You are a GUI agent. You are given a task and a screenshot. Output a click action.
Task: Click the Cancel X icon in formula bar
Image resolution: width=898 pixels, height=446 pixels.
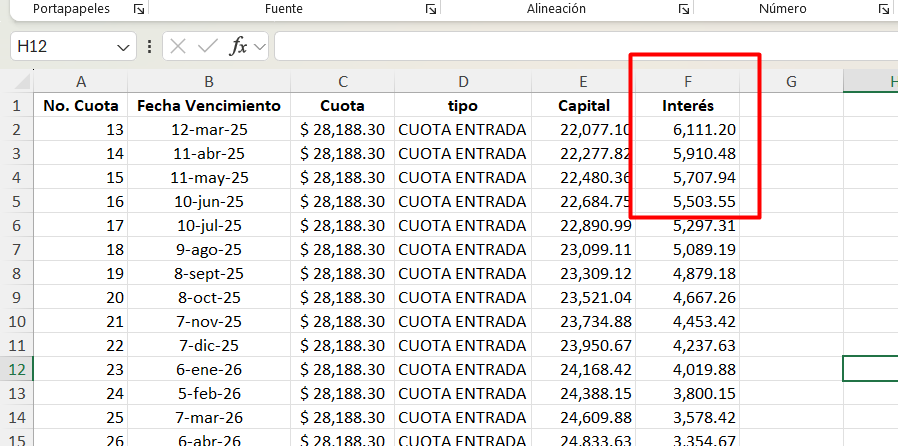coord(179,46)
